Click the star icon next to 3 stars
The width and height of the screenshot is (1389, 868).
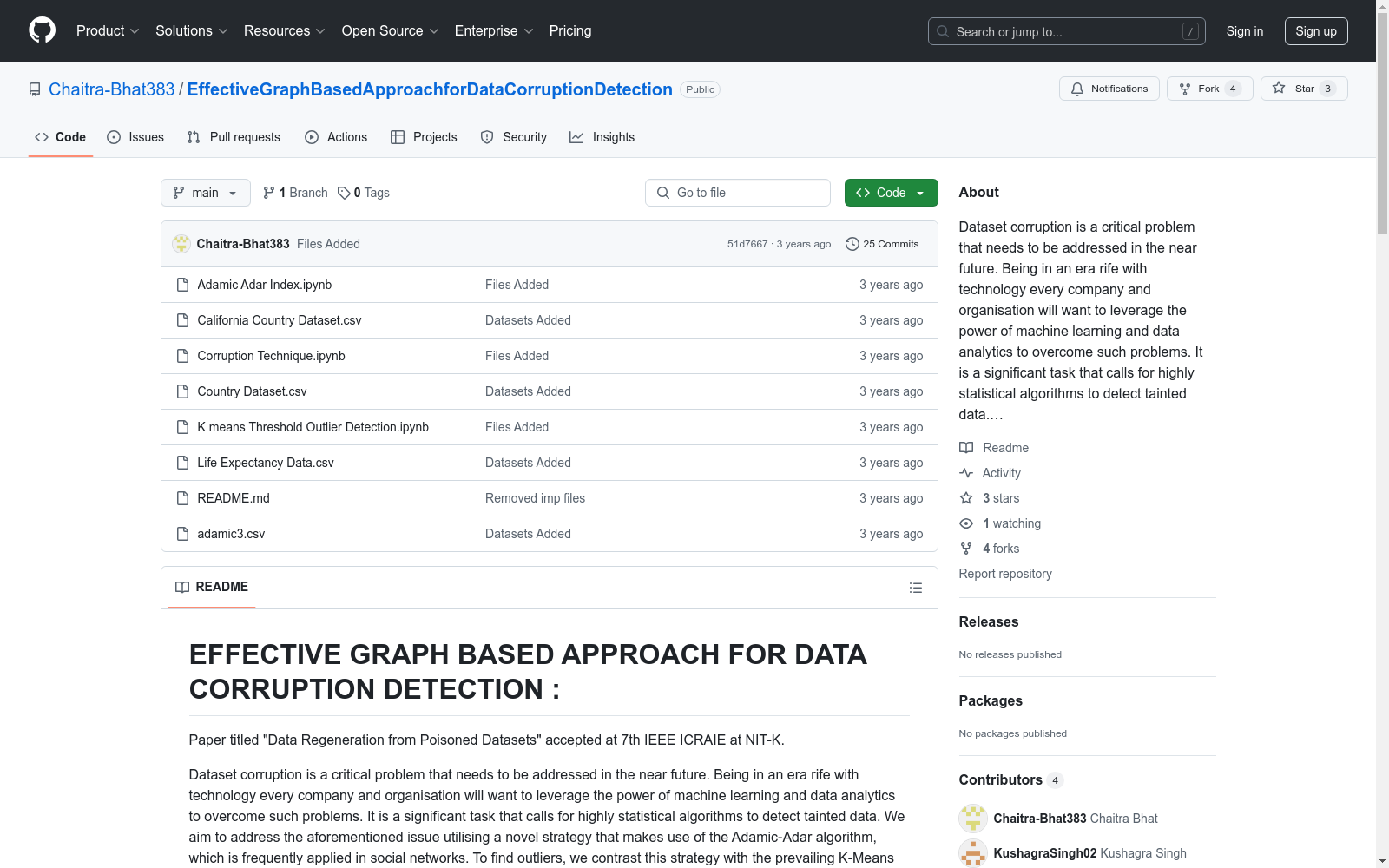[966, 498]
